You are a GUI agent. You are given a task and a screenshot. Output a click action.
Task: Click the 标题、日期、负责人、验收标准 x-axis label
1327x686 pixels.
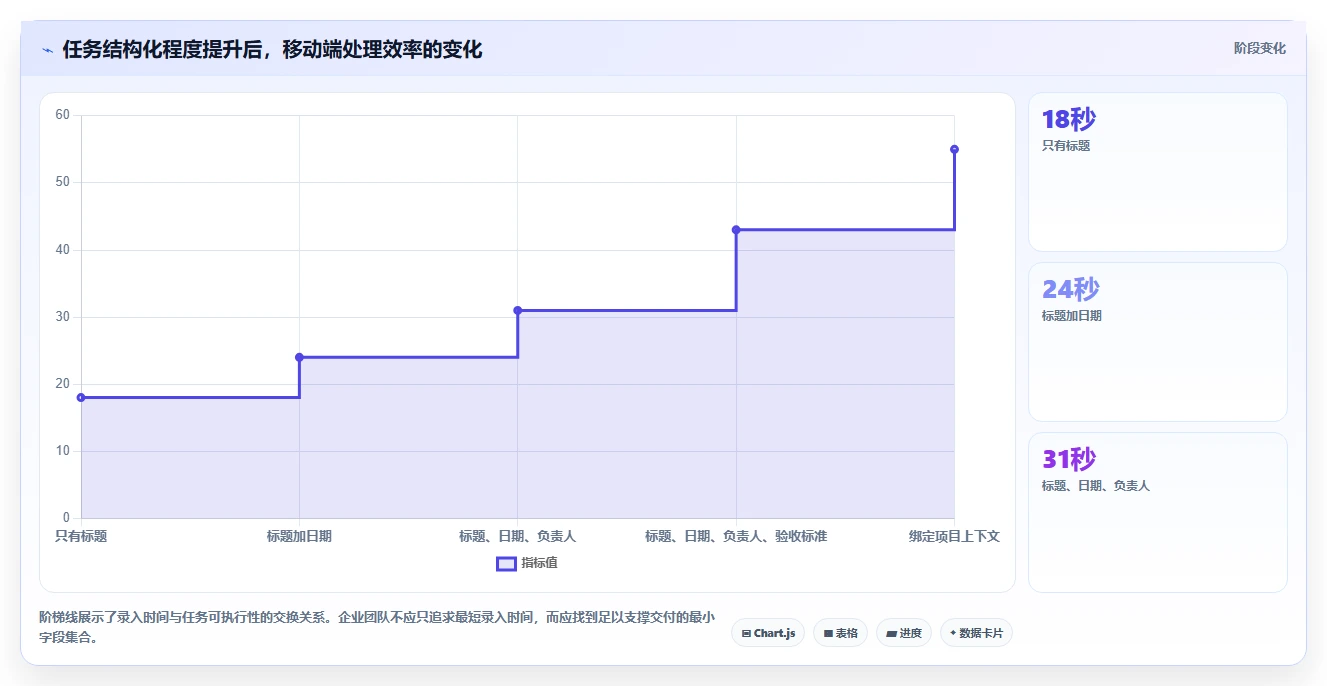point(736,537)
